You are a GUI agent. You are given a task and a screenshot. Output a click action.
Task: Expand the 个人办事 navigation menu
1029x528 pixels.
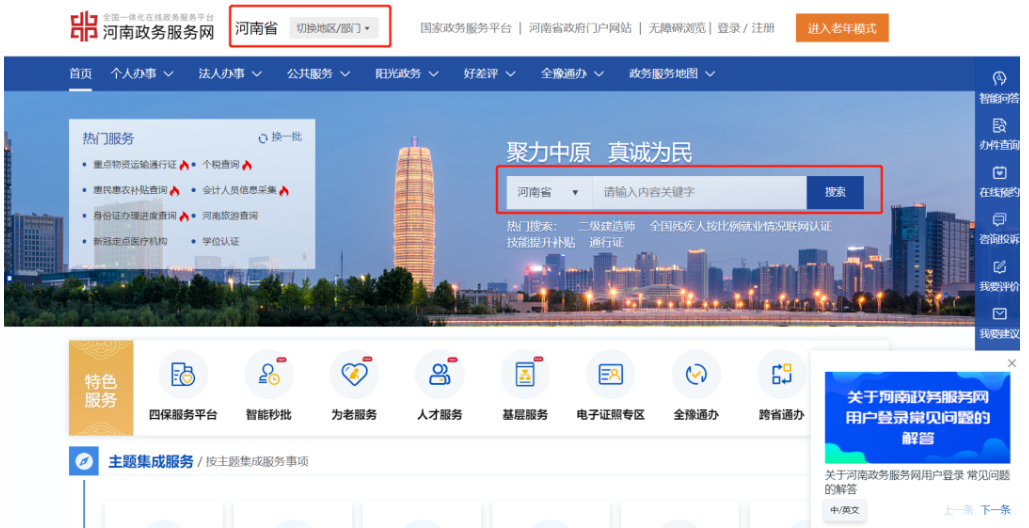(141, 73)
